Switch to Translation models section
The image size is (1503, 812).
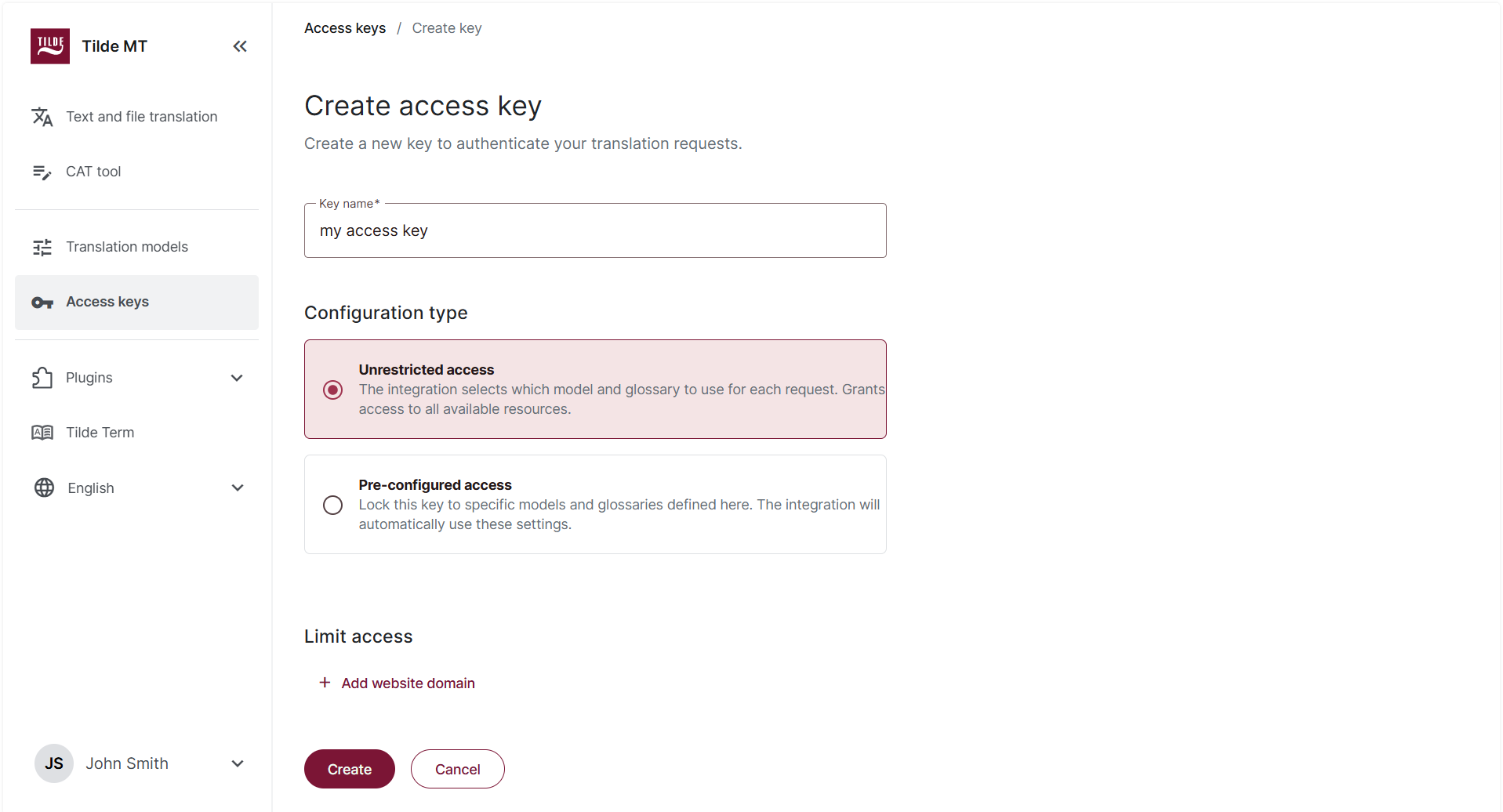(126, 247)
